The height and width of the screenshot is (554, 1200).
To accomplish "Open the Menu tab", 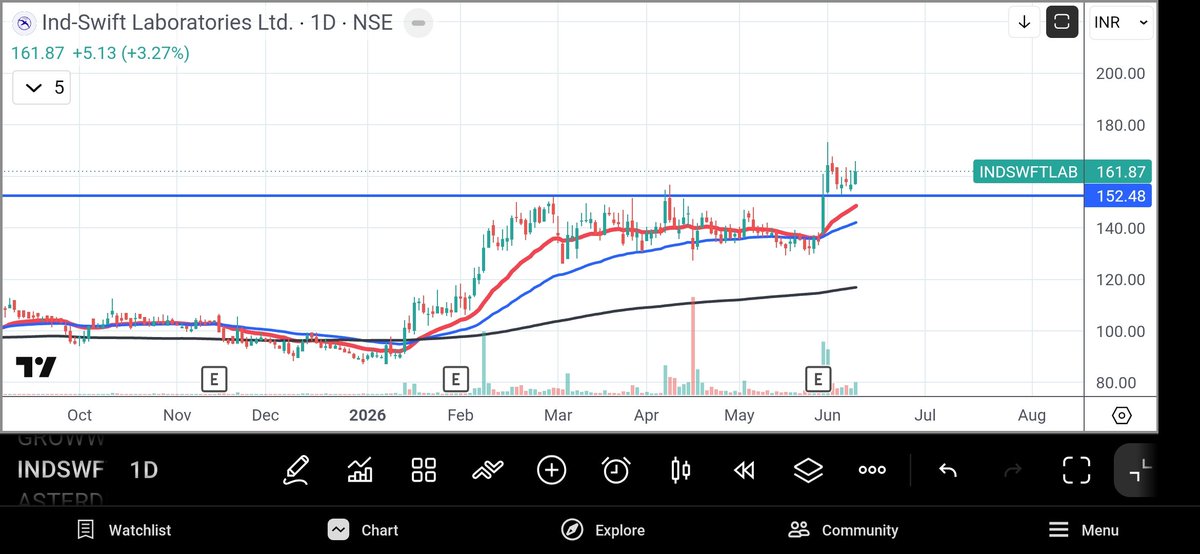I will coord(1084,530).
